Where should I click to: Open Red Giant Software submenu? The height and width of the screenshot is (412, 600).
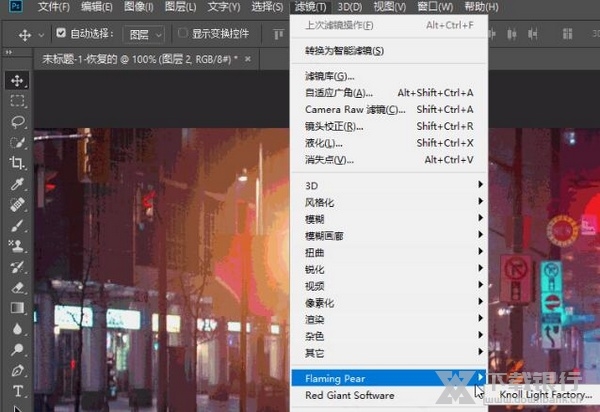[389, 395]
